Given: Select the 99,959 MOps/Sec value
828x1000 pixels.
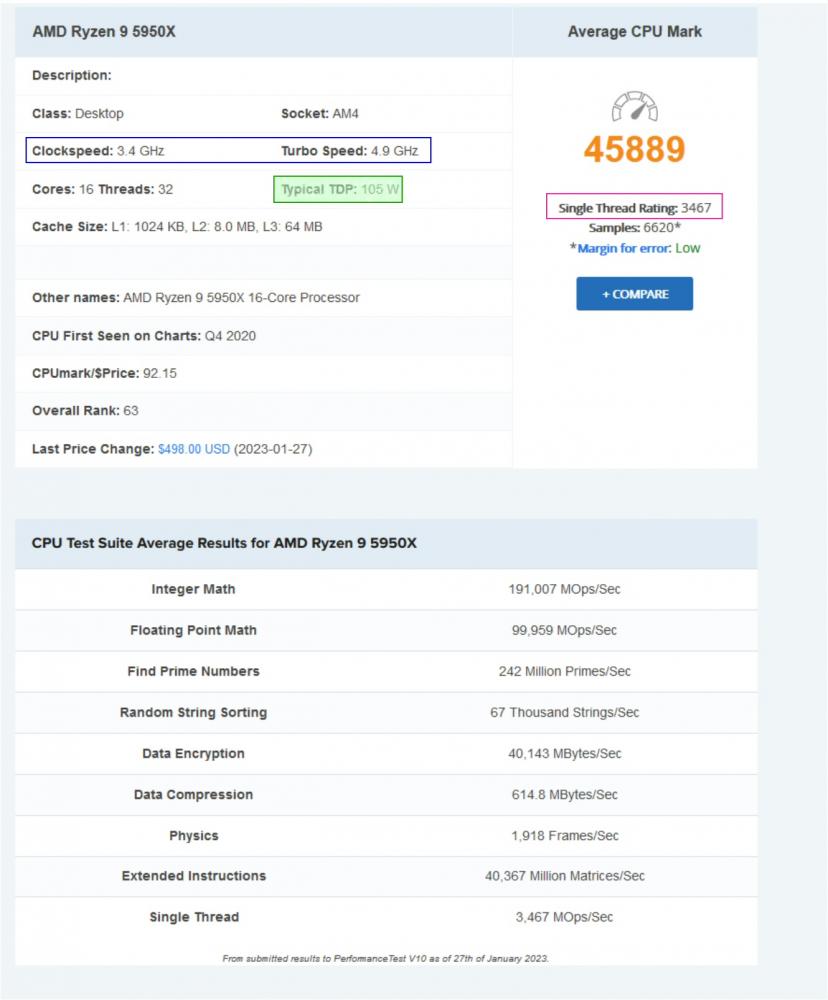Looking at the screenshot, I should [x=565, y=630].
